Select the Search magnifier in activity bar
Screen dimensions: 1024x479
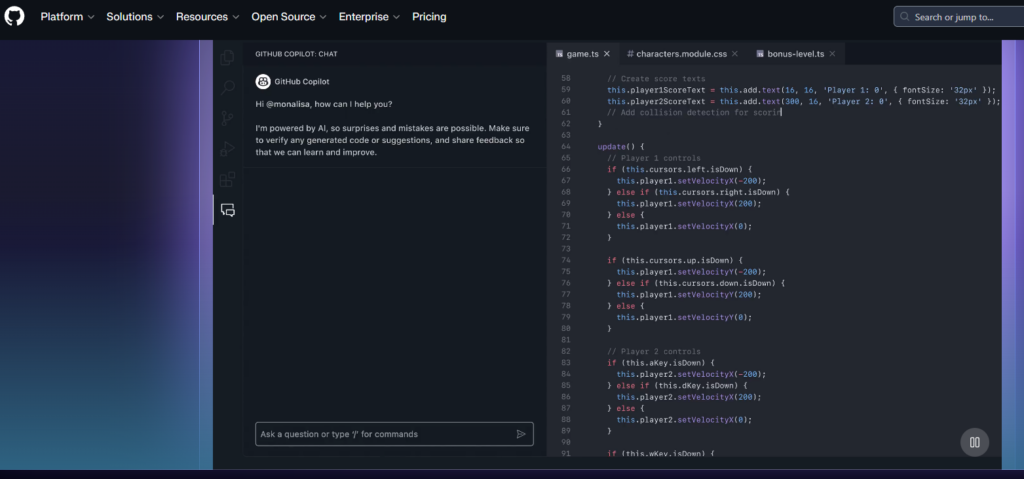click(227, 88)
